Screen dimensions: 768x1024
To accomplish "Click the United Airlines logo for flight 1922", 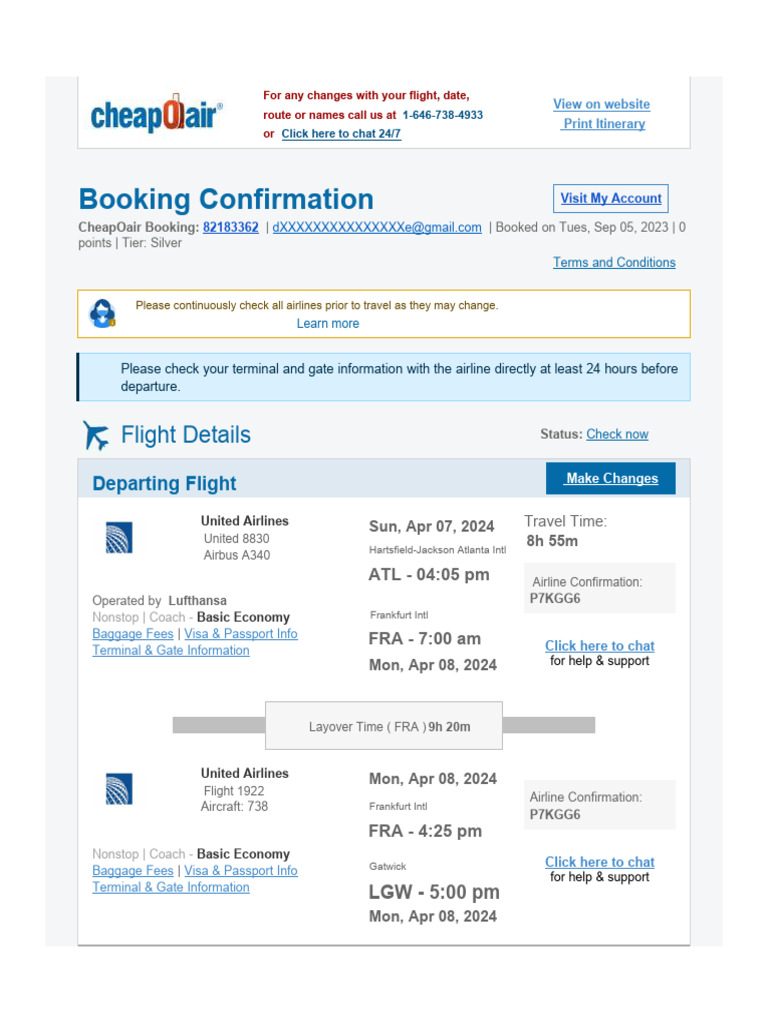I will tap(119, 790).
